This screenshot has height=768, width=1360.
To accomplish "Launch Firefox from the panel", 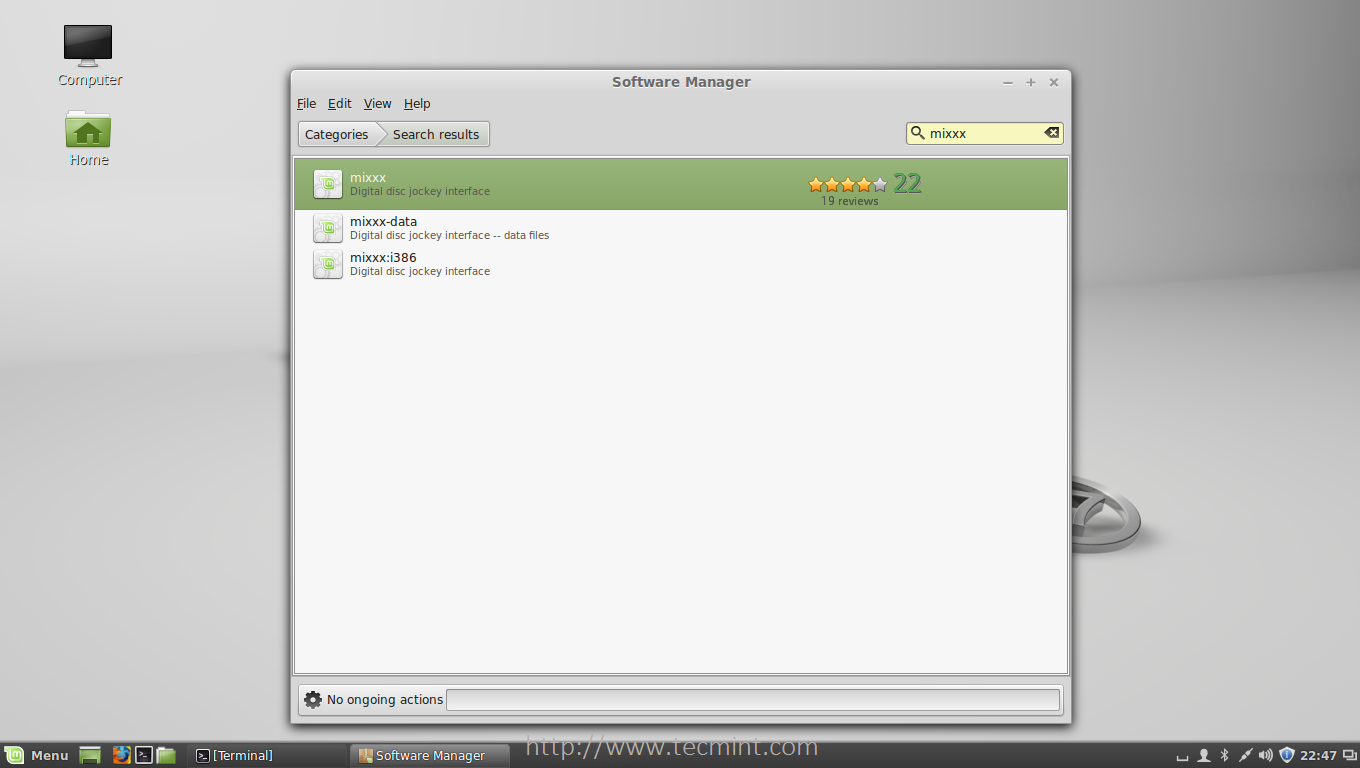I will coord(121,755).
